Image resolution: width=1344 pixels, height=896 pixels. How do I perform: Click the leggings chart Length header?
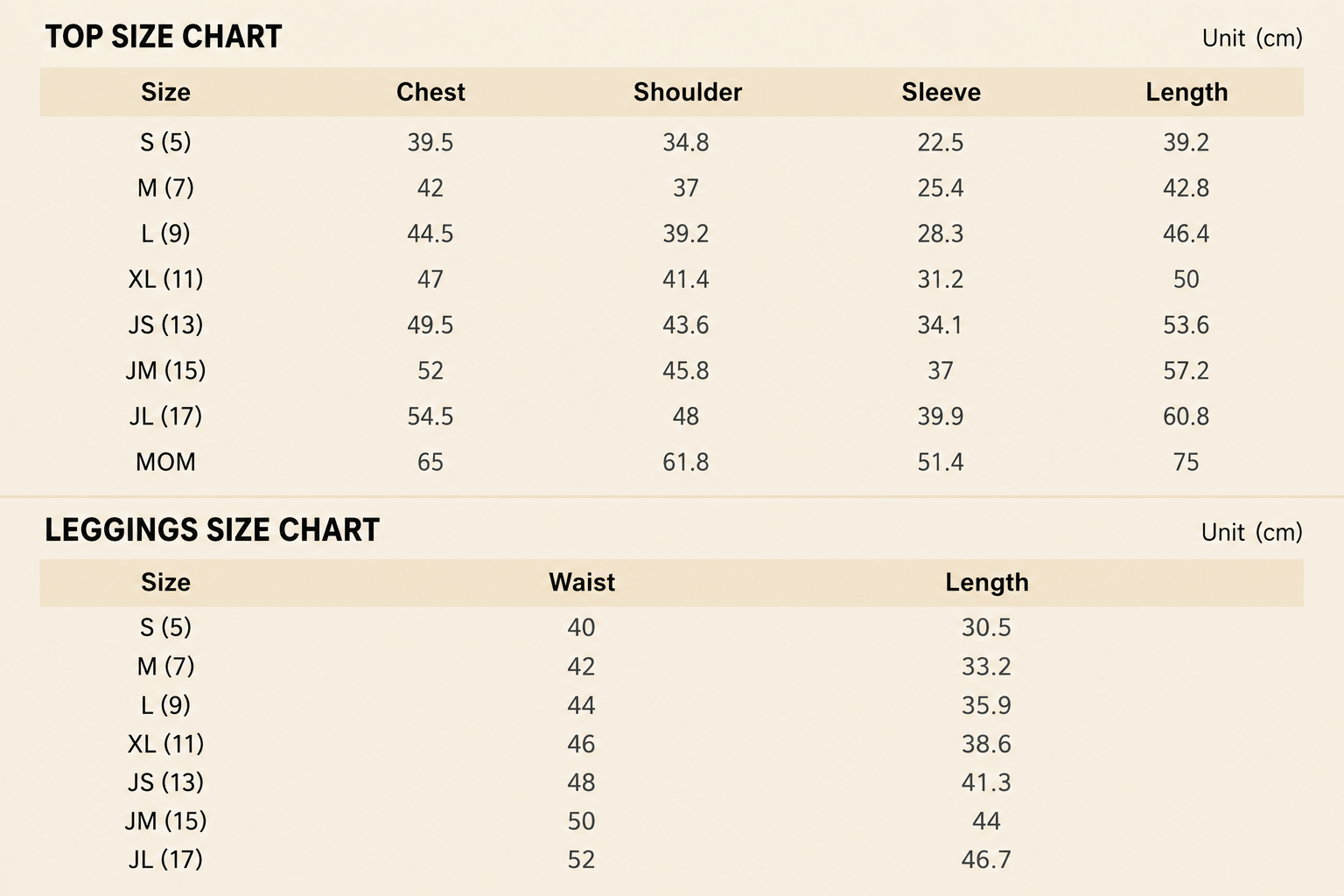tap(987, 582)
